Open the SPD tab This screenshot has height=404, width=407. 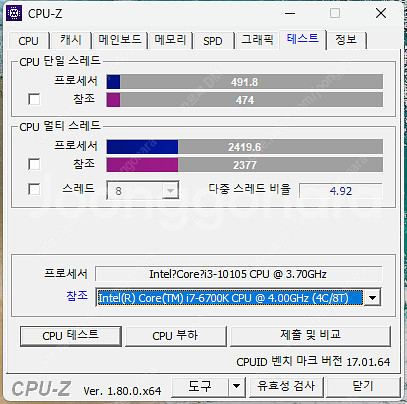(213, 41)
